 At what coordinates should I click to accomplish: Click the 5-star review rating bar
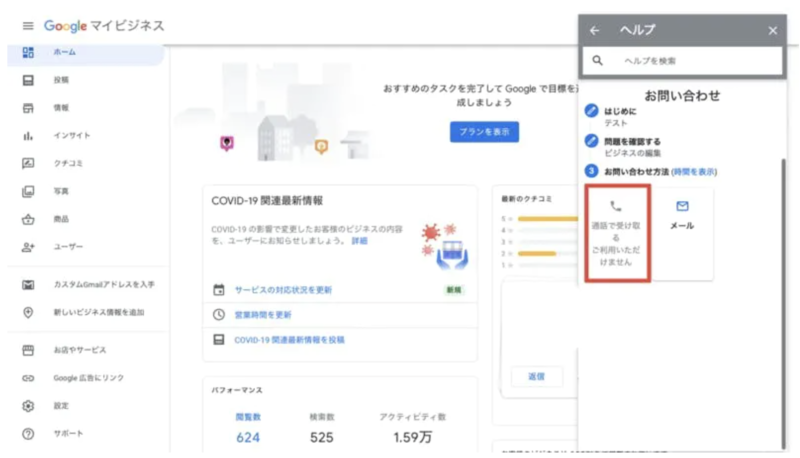coord(548,219)
